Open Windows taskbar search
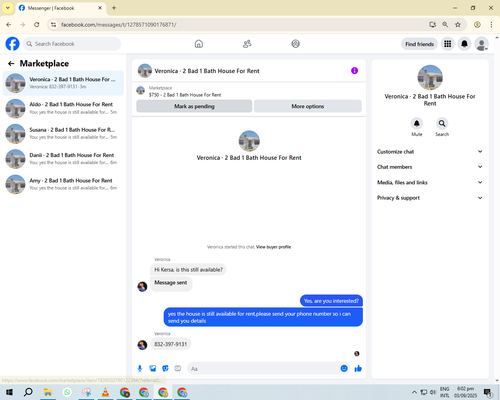Screen dimensions: 500x400 [28, 392]
